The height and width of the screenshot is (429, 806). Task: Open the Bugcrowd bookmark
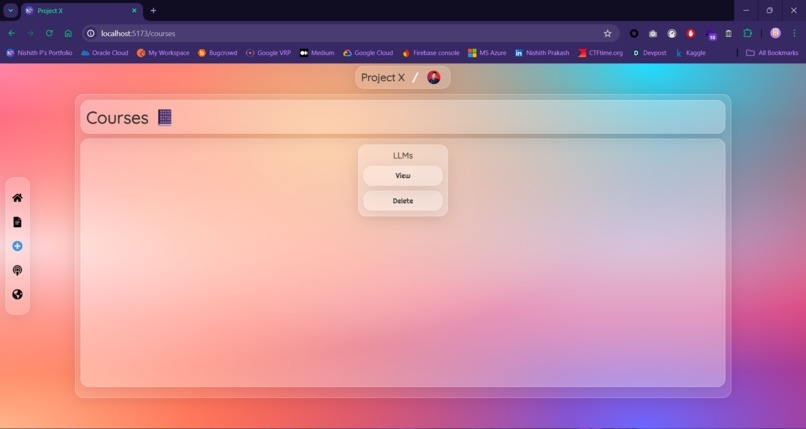(217, 53)
